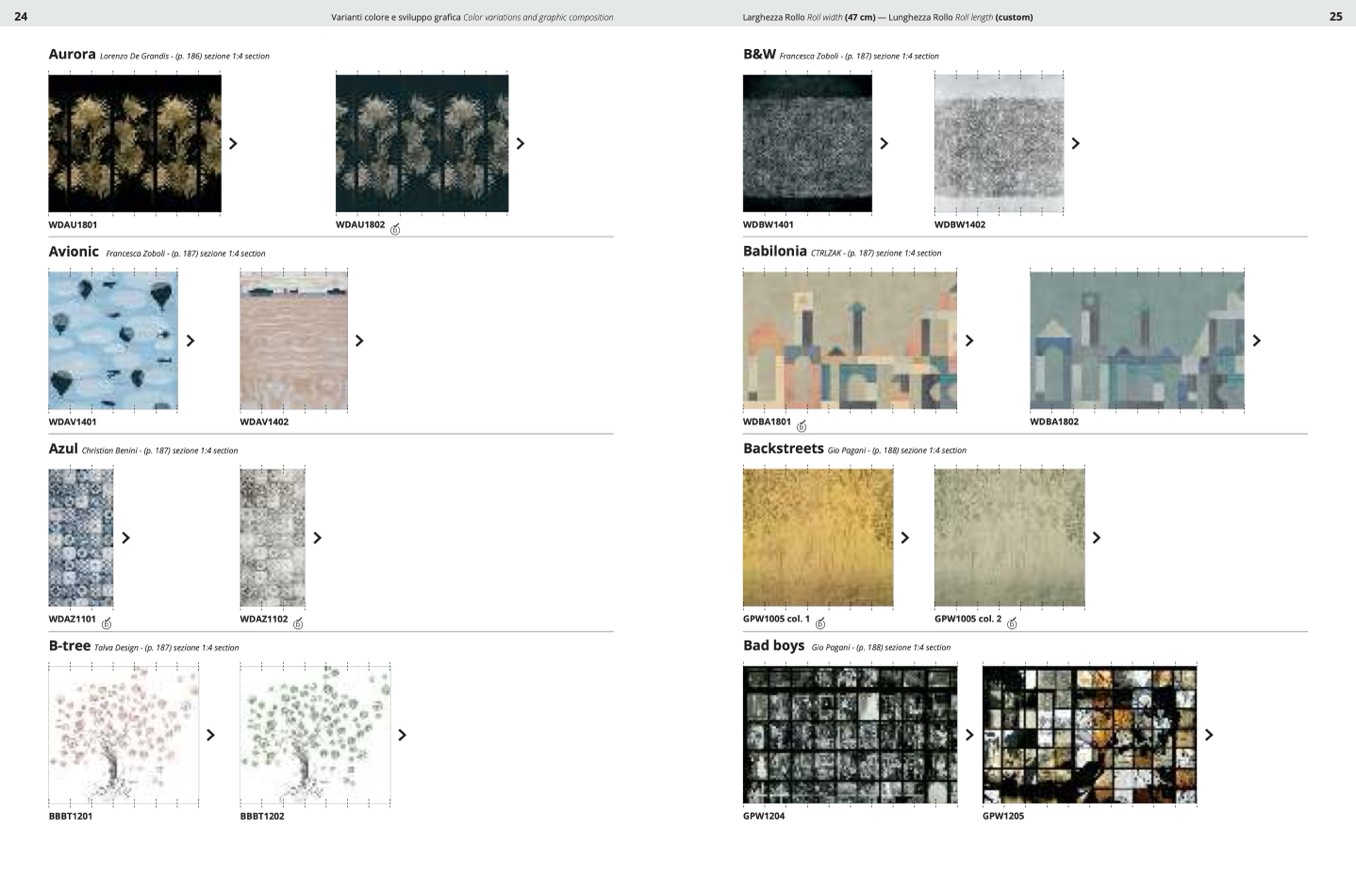Click the round symbol beside code WDBA1801
The width and height of the screenshot is (1356, 878).
tap(801, 426)
